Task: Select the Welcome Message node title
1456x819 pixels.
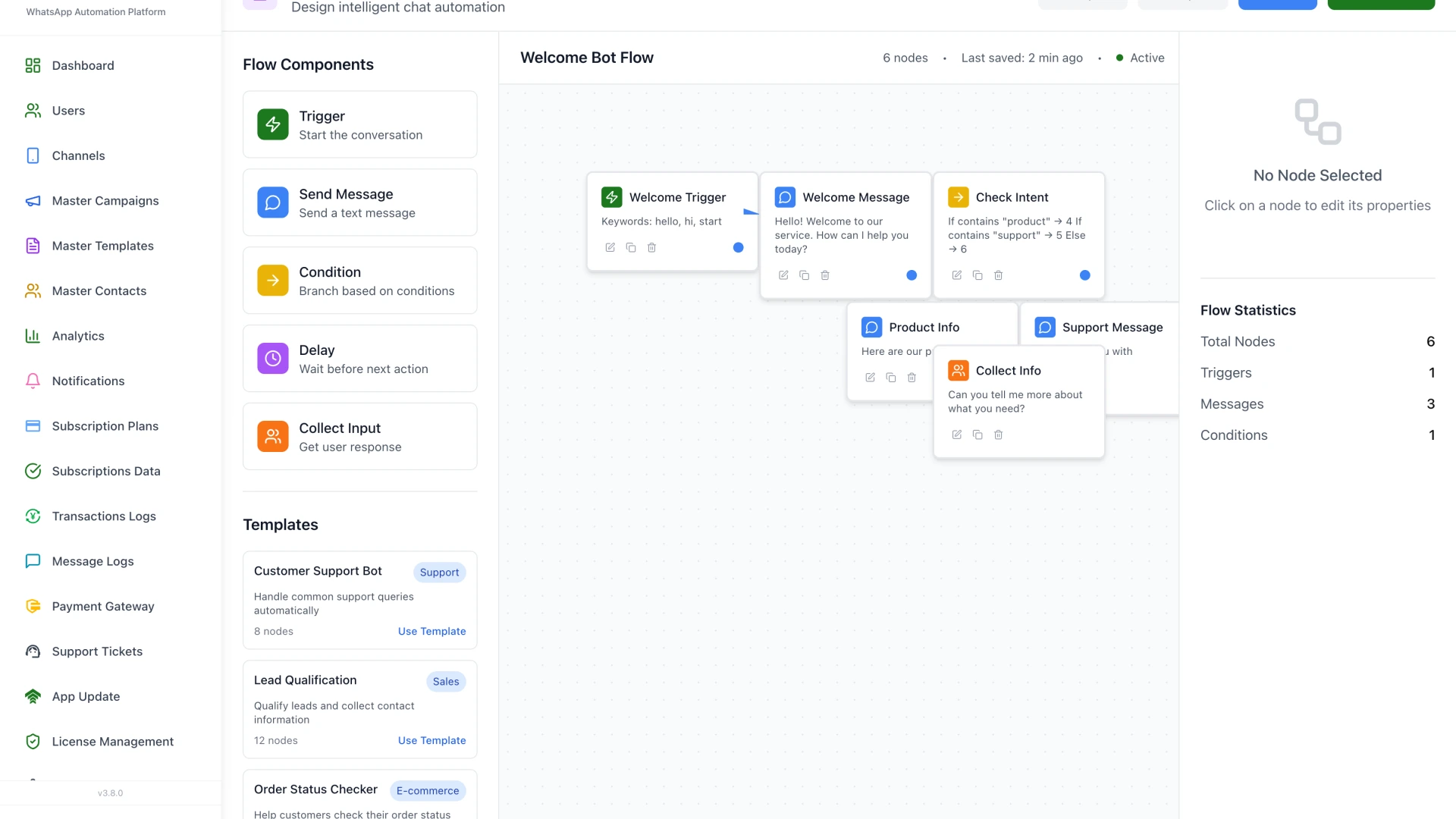Action: (x=856, y=197)
